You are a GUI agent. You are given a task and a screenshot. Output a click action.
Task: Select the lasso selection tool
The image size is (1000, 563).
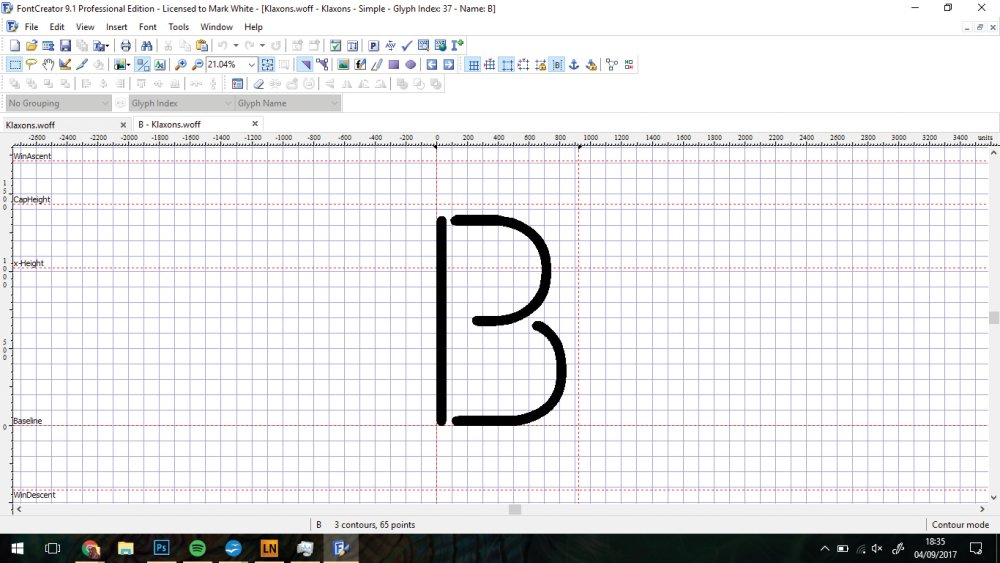[31, 64]
